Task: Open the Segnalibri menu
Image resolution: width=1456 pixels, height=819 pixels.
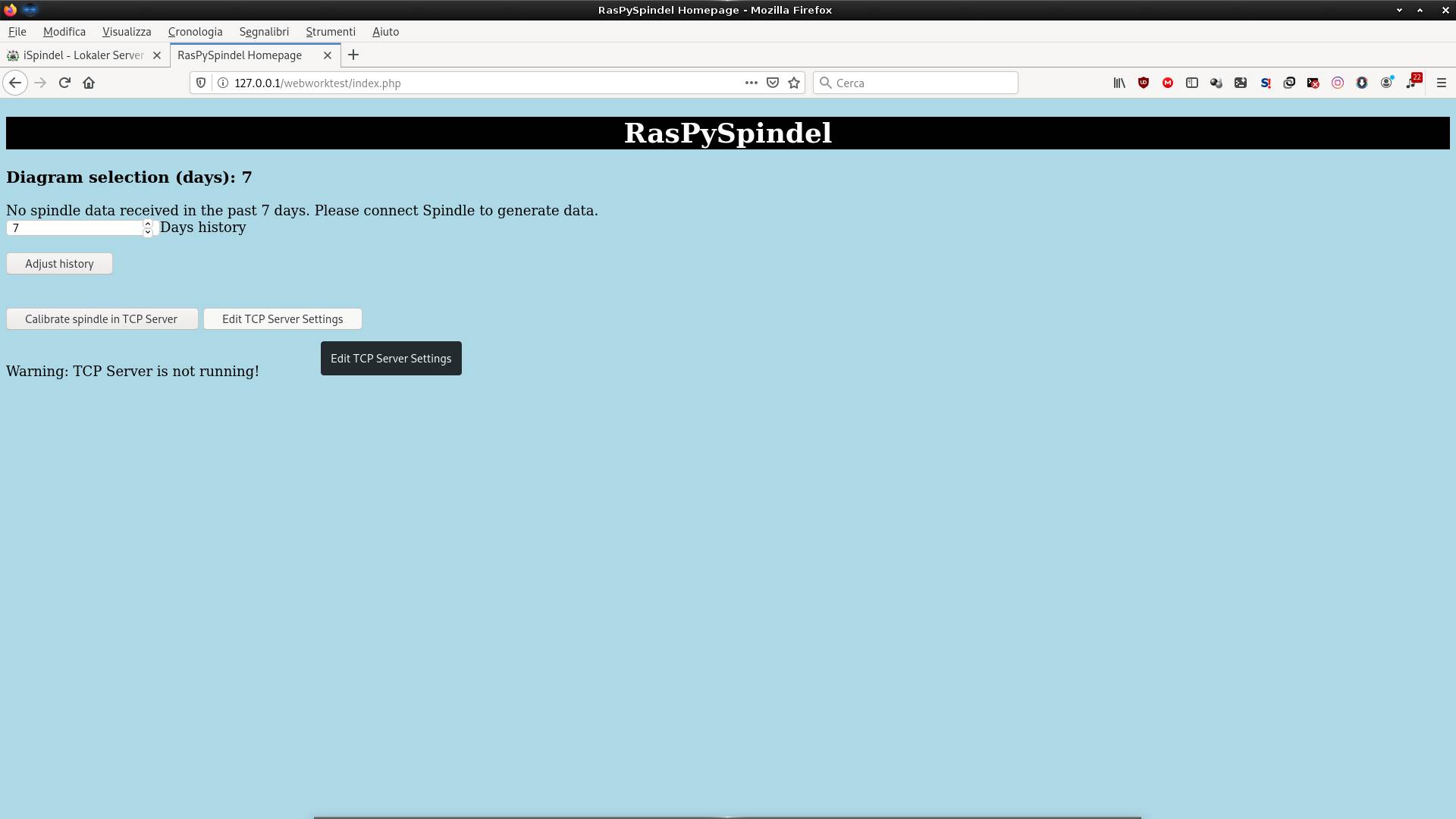Action: pyautogui.click(x=264, y=32)
